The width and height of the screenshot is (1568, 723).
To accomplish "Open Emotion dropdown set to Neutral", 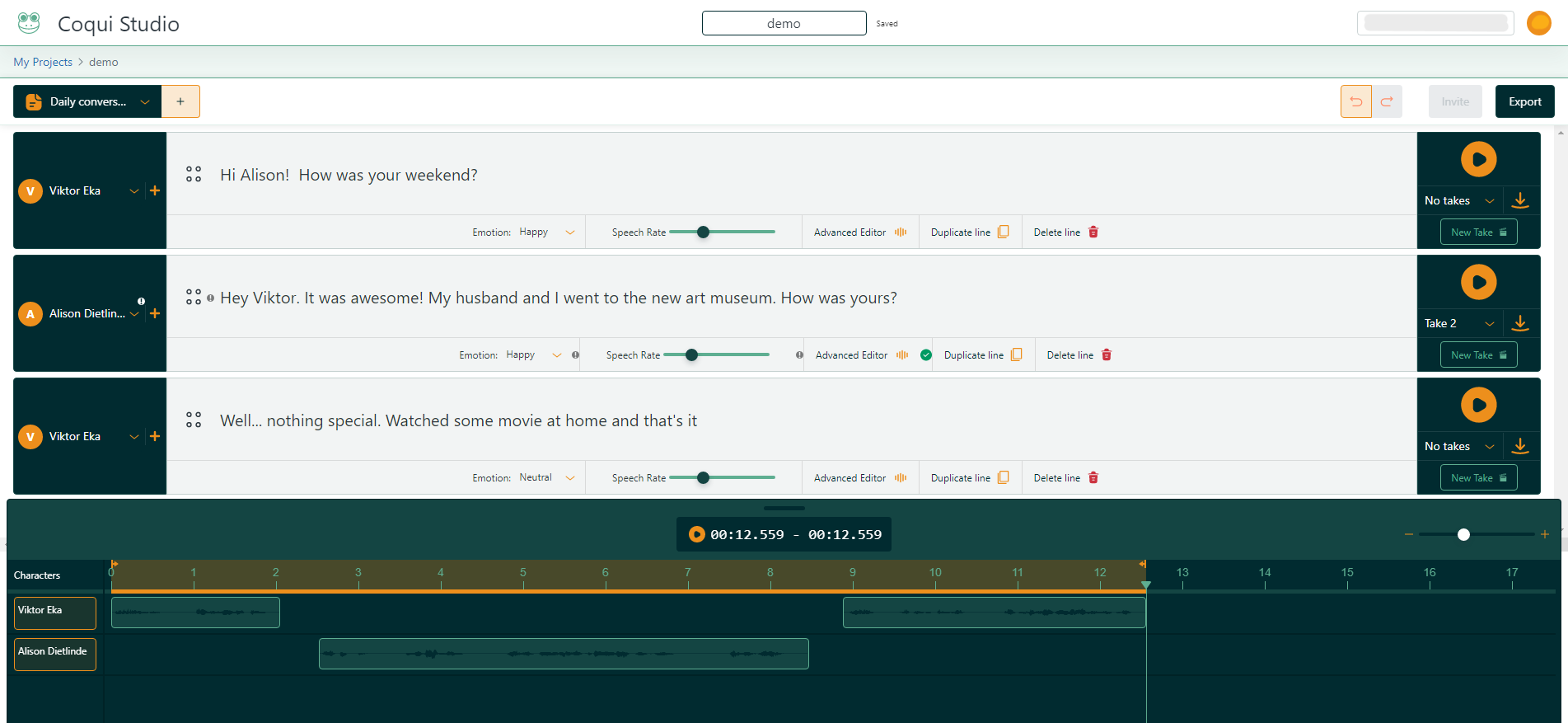I will tap(546, 478).
